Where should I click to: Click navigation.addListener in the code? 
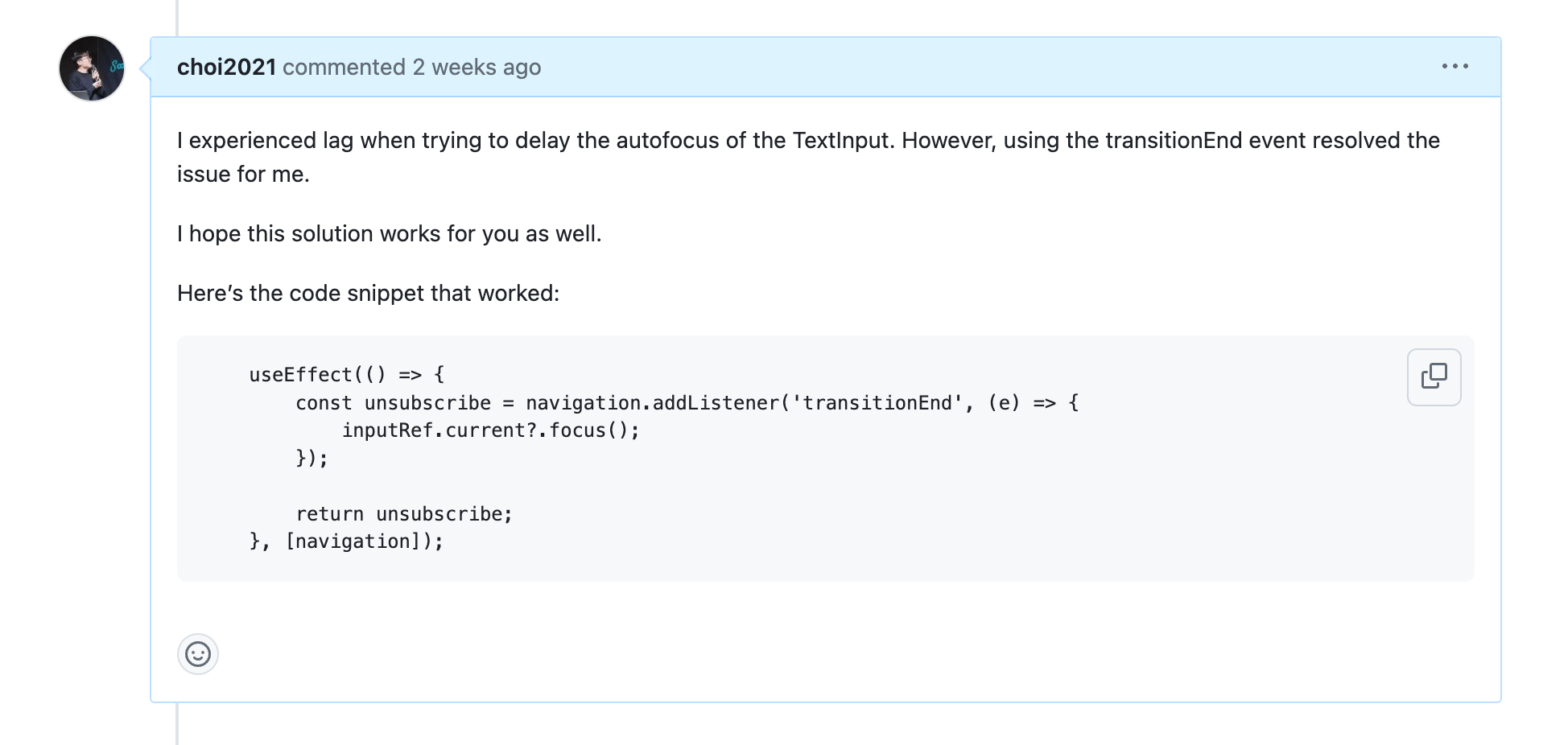click(652, 403)
